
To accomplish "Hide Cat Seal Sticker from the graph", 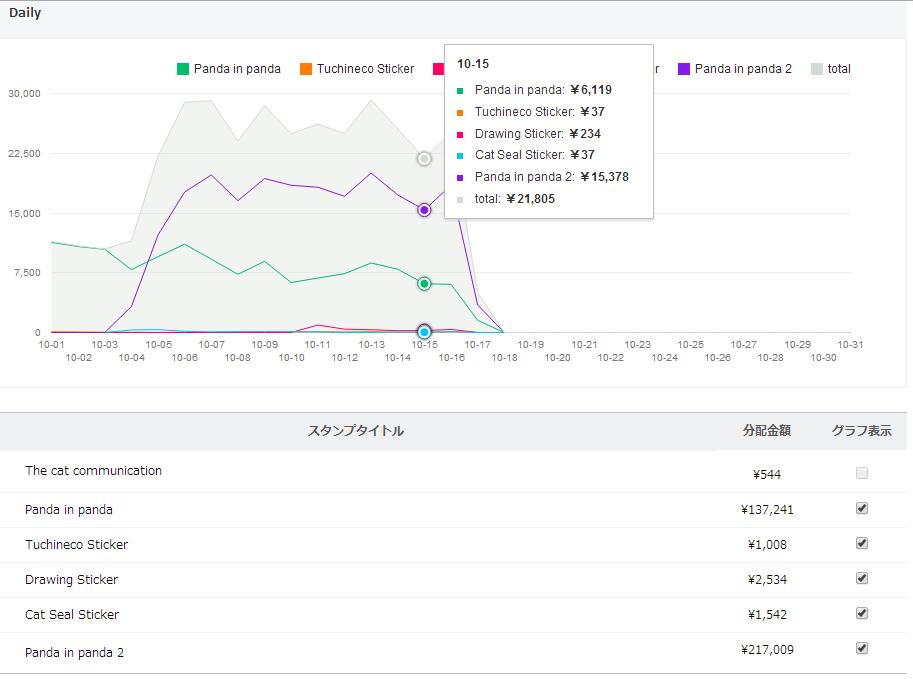I will point(862,613).
